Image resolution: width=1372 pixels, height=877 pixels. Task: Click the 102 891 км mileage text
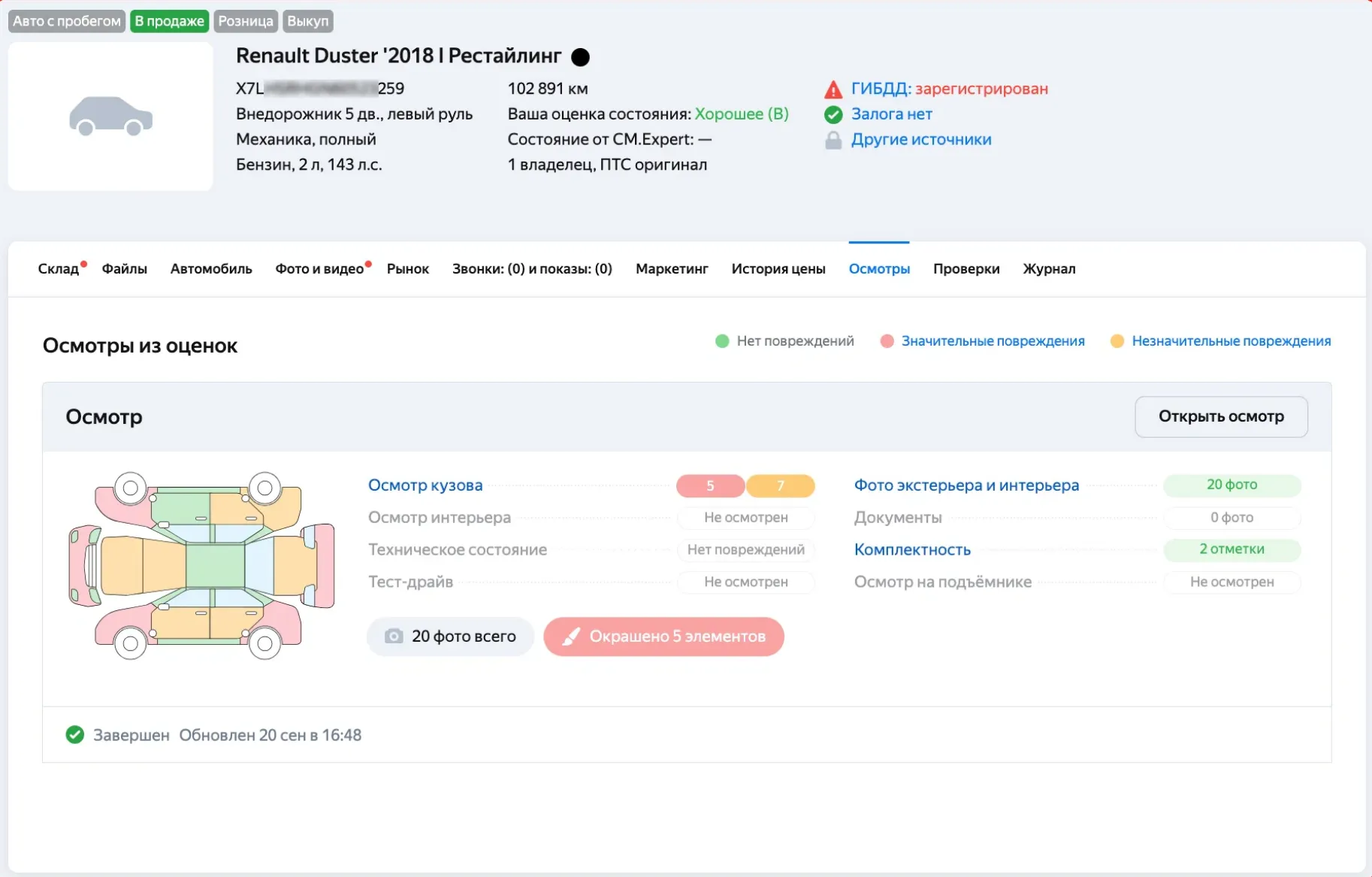[548, 89]
